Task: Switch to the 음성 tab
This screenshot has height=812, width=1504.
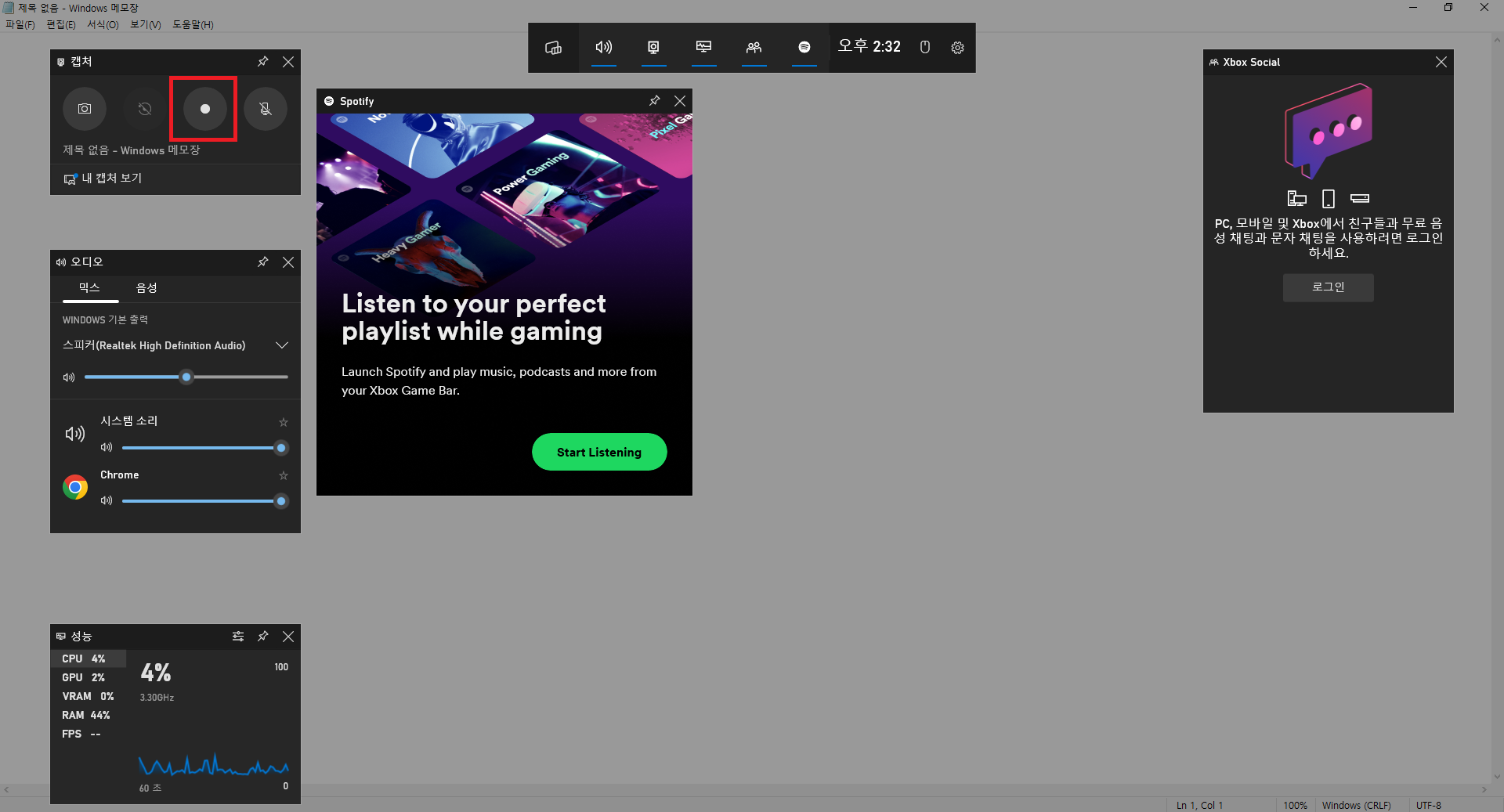Action: coord(146,288)
